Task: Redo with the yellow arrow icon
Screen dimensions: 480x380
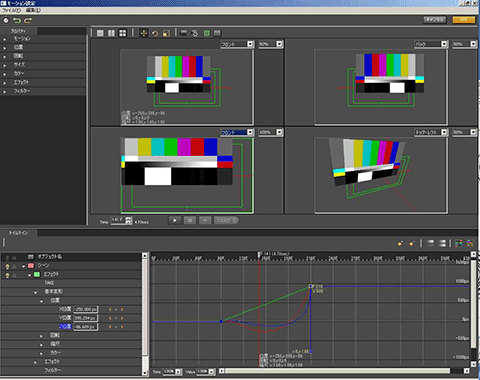Action: point(28,21)
